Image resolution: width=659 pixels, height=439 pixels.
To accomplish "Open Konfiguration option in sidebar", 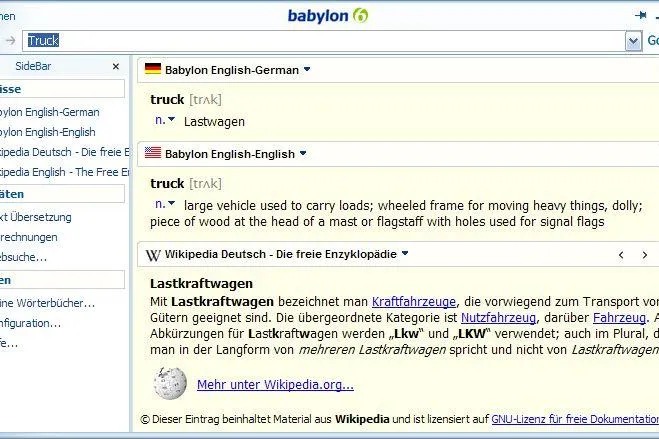I will (x=30, y=323).
